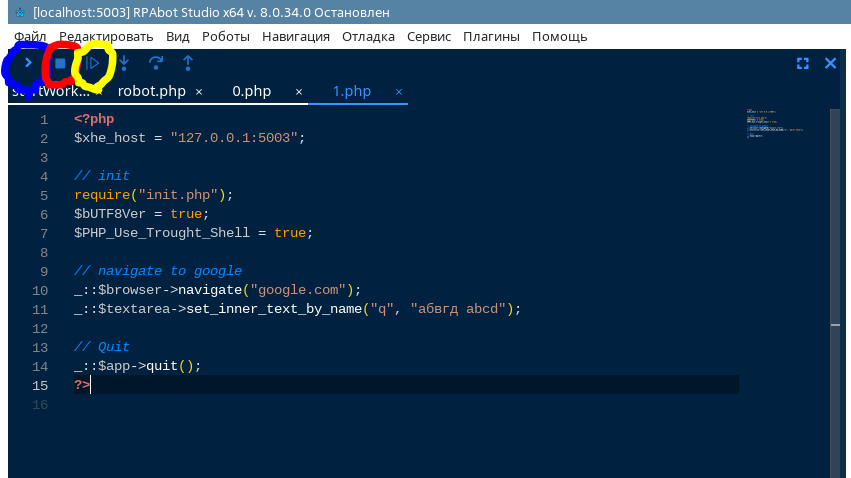
Task: Toggle fullscreen editor with expand icon
Action: (802, 63)
